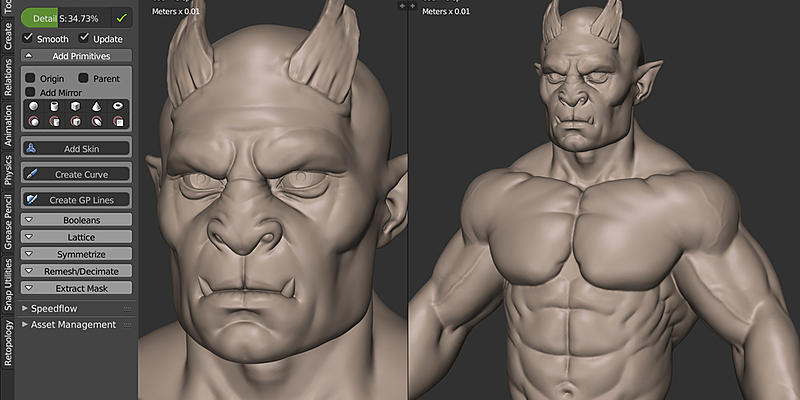Click the Detail size slider

(x=65, y=18)
